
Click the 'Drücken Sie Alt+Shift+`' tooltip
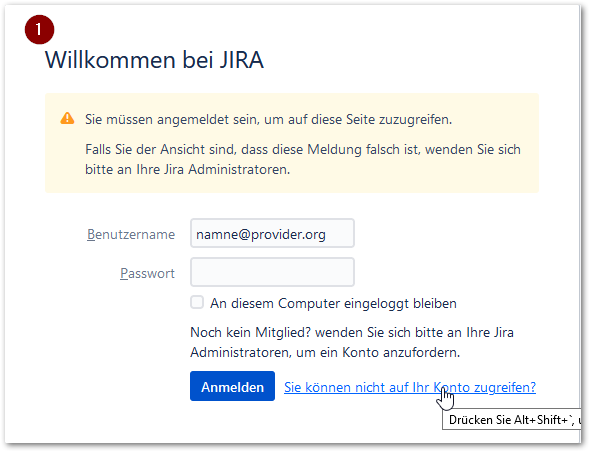coord(511,419)
